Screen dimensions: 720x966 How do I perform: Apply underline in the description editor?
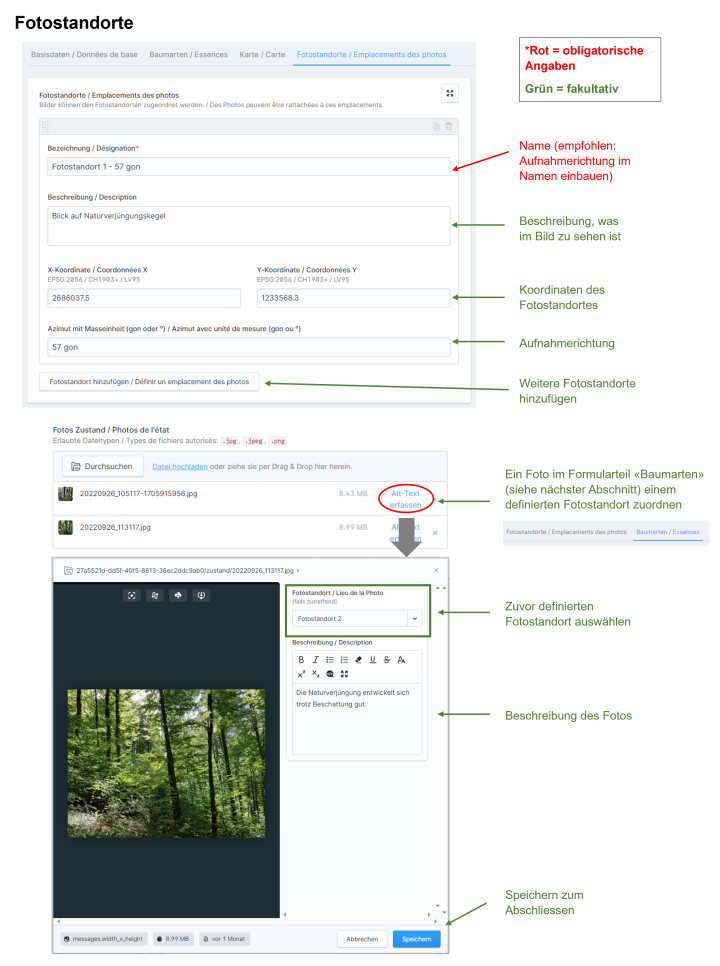tap(373, 660)
